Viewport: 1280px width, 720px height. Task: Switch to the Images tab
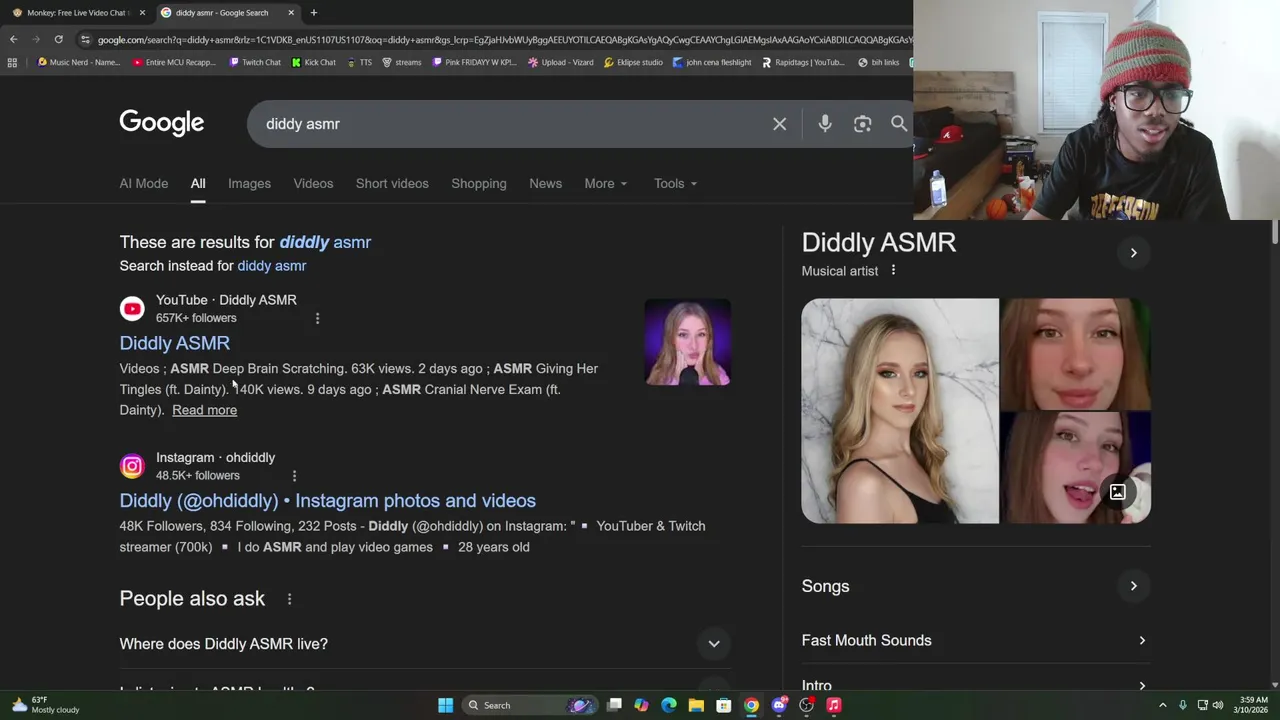pyautogui.click(x=249, y=183)
